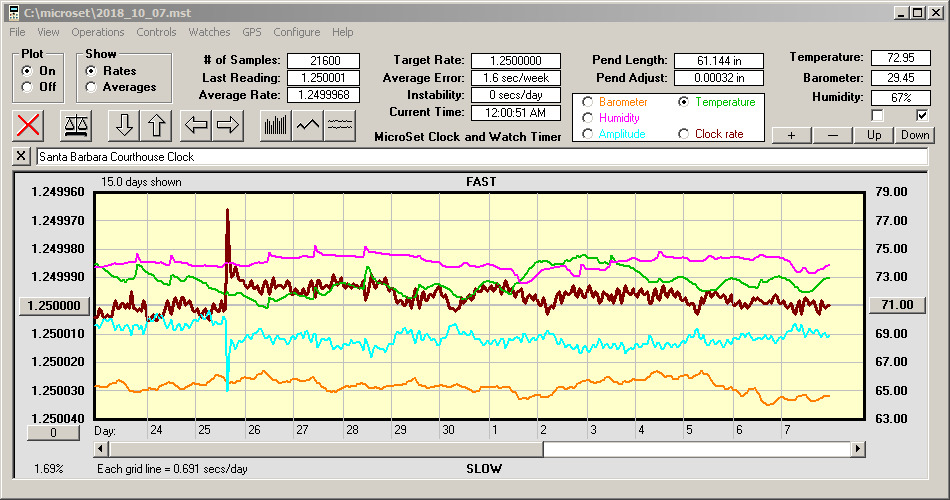Click the small X beside clock name field
Image resolution: width=950 pixels, height=500 pixels.
pos(21,156)
